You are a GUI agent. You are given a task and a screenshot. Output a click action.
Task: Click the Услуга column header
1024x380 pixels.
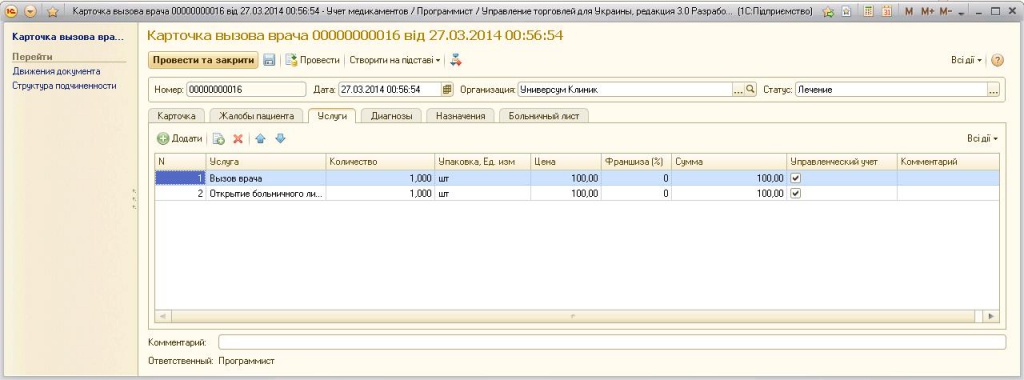point(266,161)
